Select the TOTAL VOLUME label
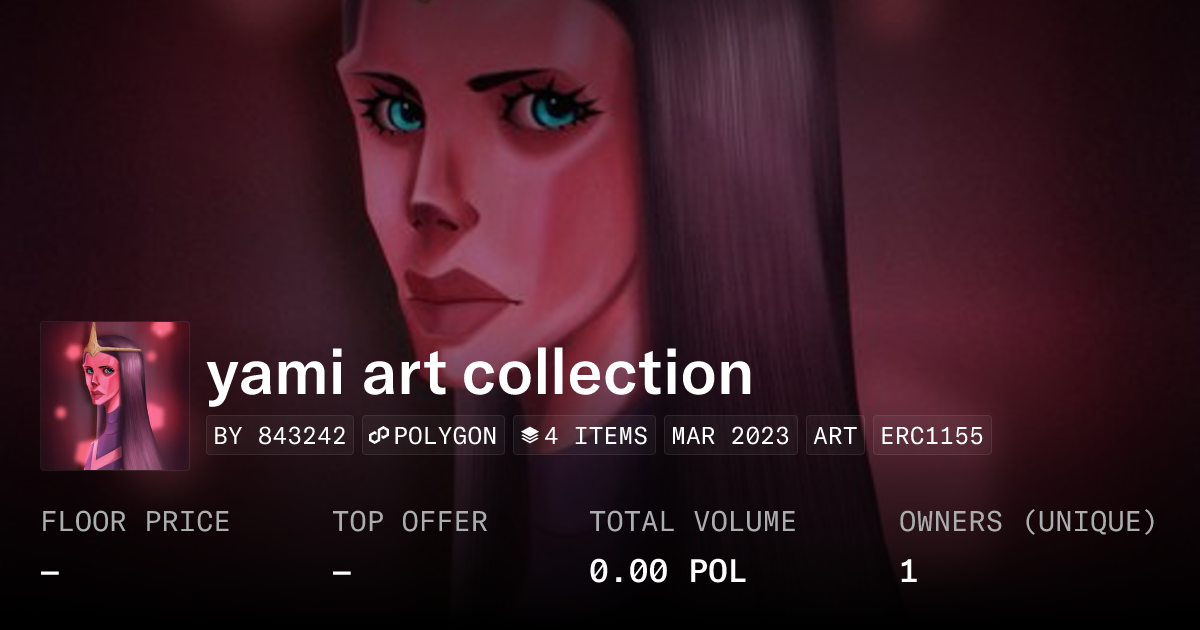 click(x=693, y=522)
